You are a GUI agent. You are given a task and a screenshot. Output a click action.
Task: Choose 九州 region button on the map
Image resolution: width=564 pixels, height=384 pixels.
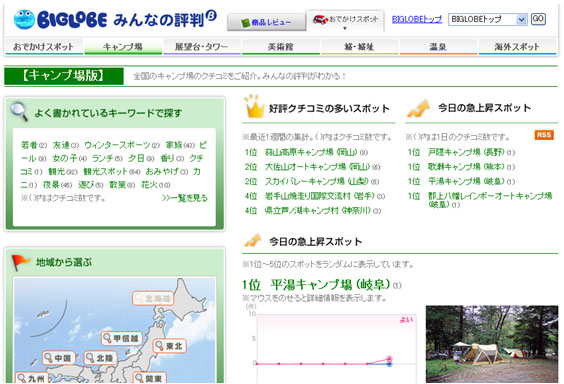click(32, 378)
